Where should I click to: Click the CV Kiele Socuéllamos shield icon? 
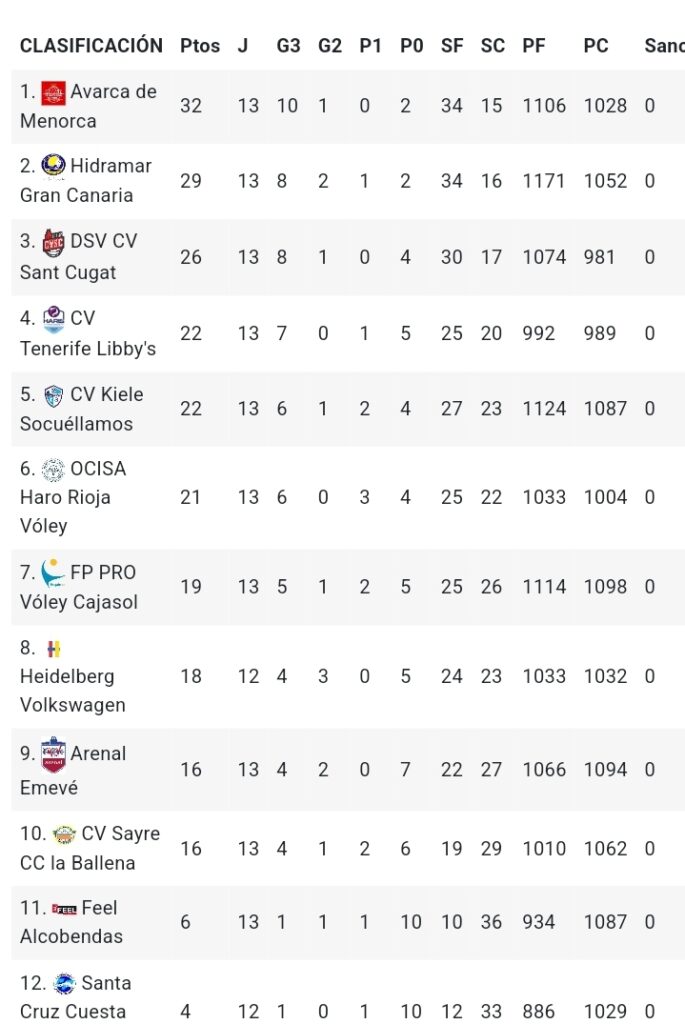pos(54,395)
